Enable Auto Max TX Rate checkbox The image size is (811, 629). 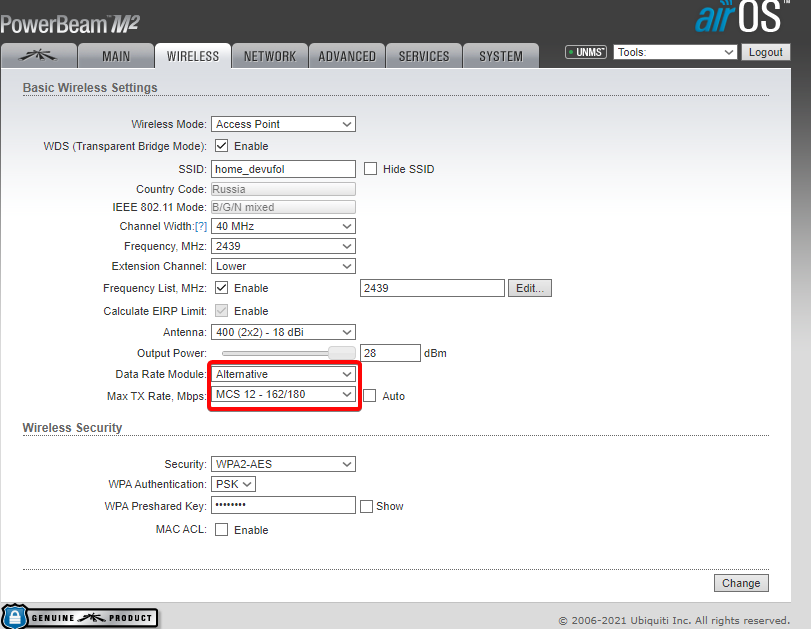[x=370, y=396]
